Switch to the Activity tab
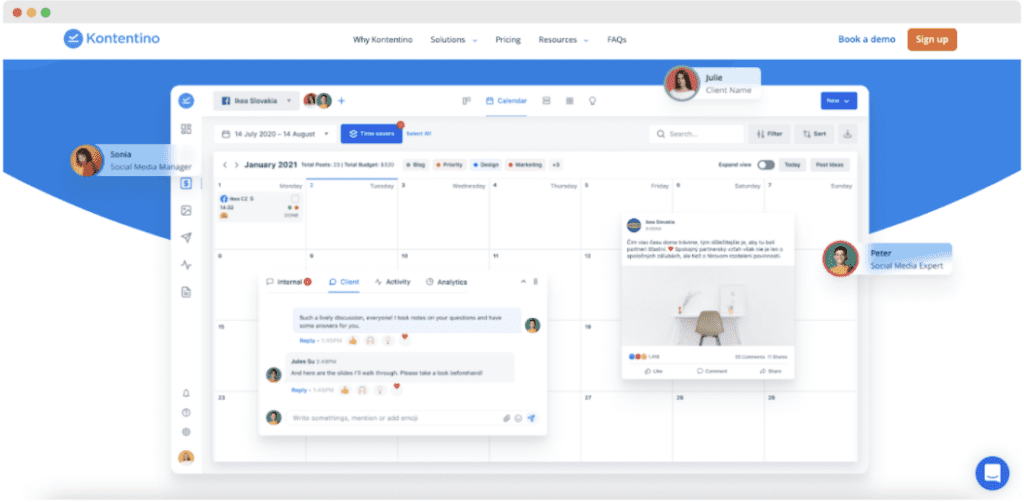The width and height of the screenshot is (1024, 502). (392, 282)
